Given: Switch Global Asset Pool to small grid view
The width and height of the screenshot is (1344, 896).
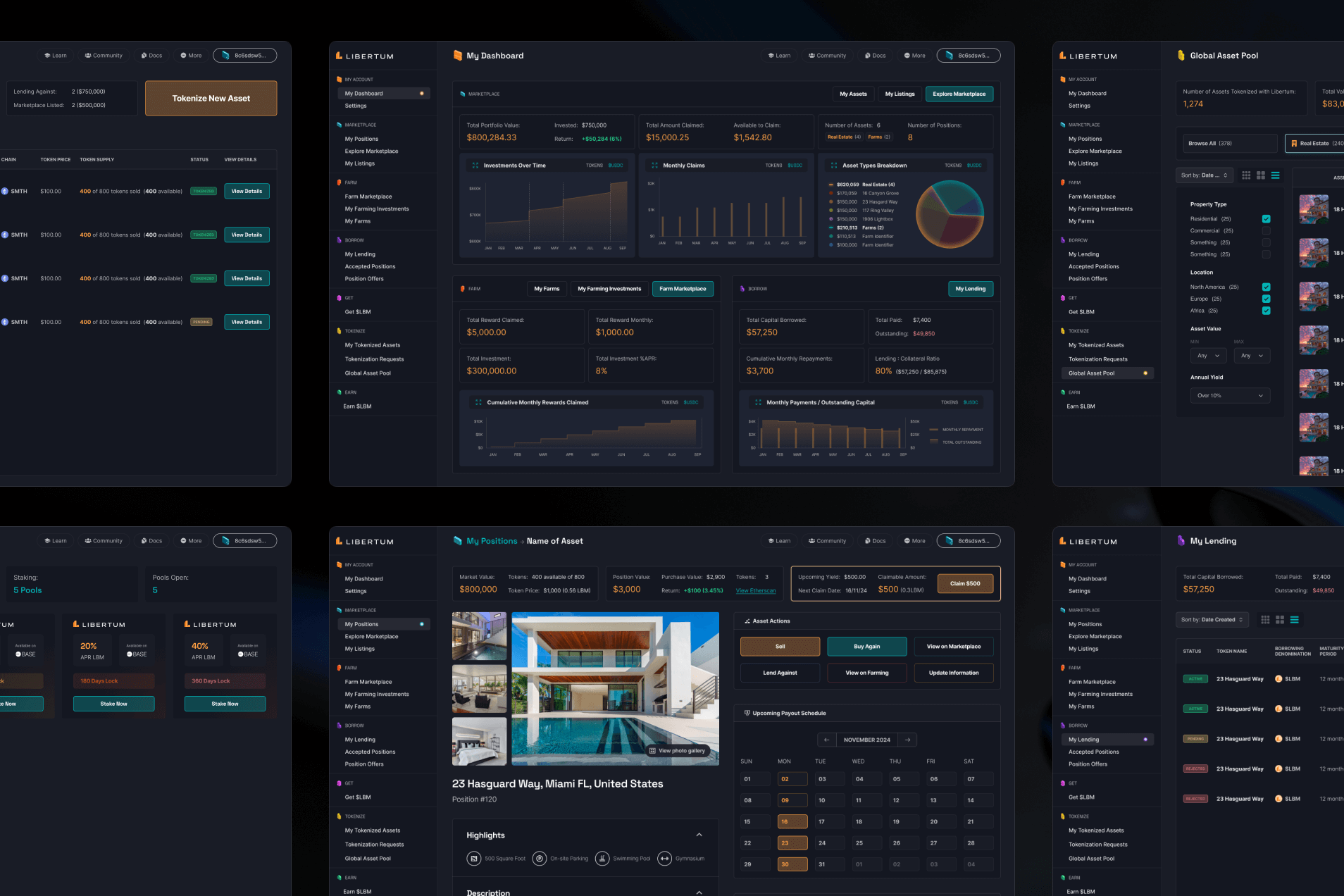Looking at the screenshot, I should (1246, 175).
